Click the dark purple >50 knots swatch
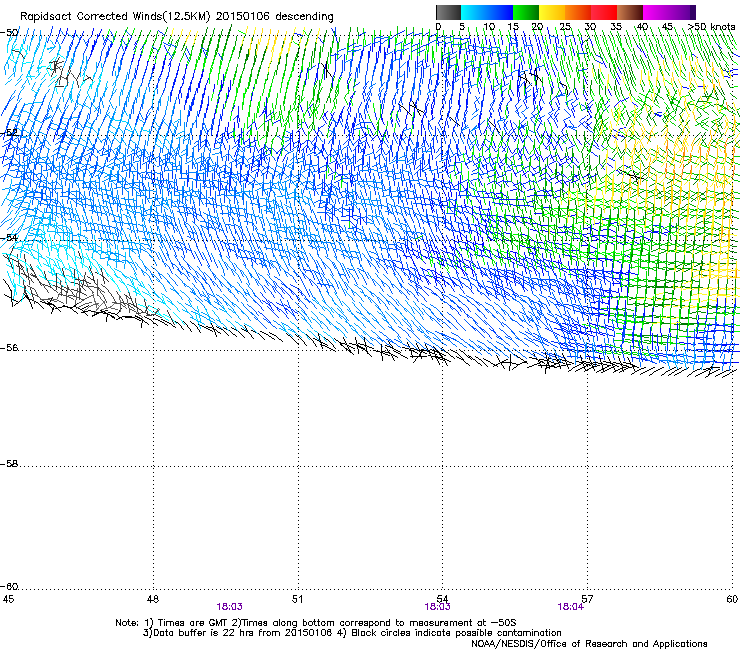 tap(693, 12)
